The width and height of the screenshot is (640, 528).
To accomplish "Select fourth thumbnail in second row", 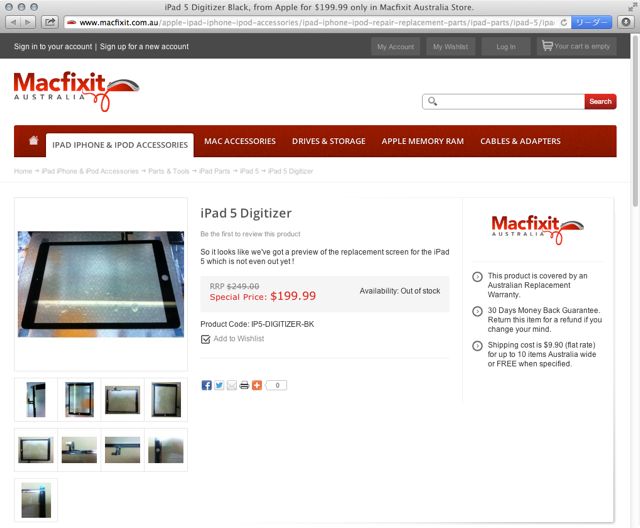I will [x=166, y=450].
